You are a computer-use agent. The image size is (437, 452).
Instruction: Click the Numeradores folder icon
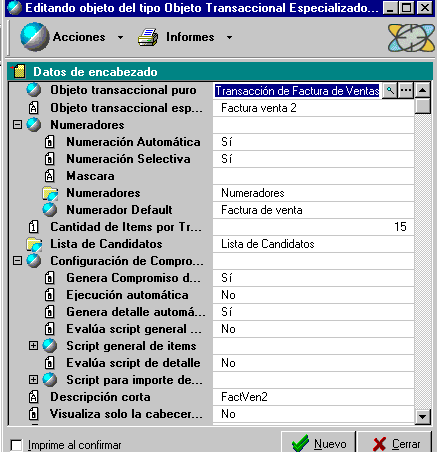pyautogui.click(x=50, y=193)
